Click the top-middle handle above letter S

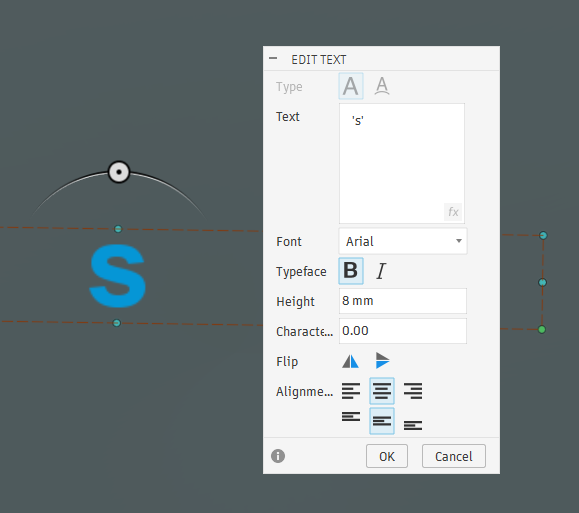click(x=118, y=229)
